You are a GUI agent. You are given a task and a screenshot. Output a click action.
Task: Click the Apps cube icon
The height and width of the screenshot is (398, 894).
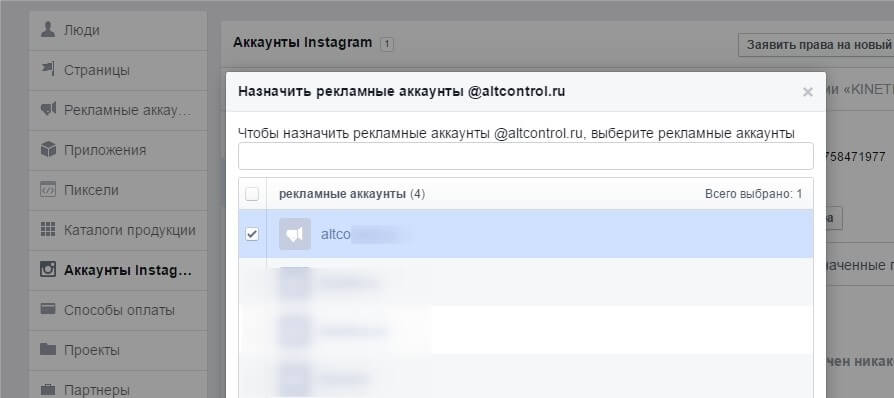[48, 149]
